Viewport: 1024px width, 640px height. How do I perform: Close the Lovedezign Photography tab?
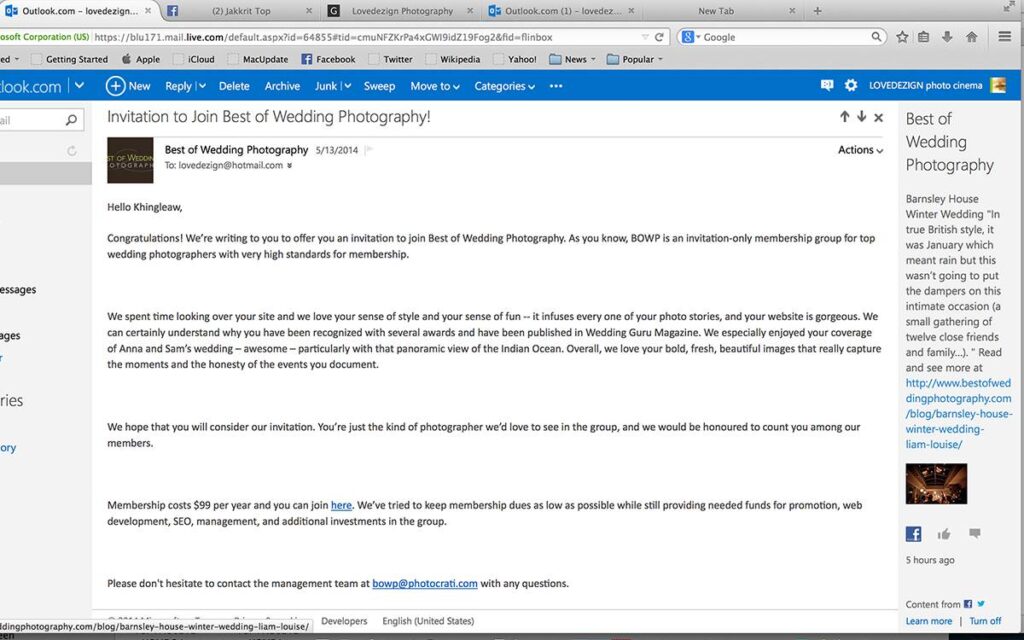470,11
